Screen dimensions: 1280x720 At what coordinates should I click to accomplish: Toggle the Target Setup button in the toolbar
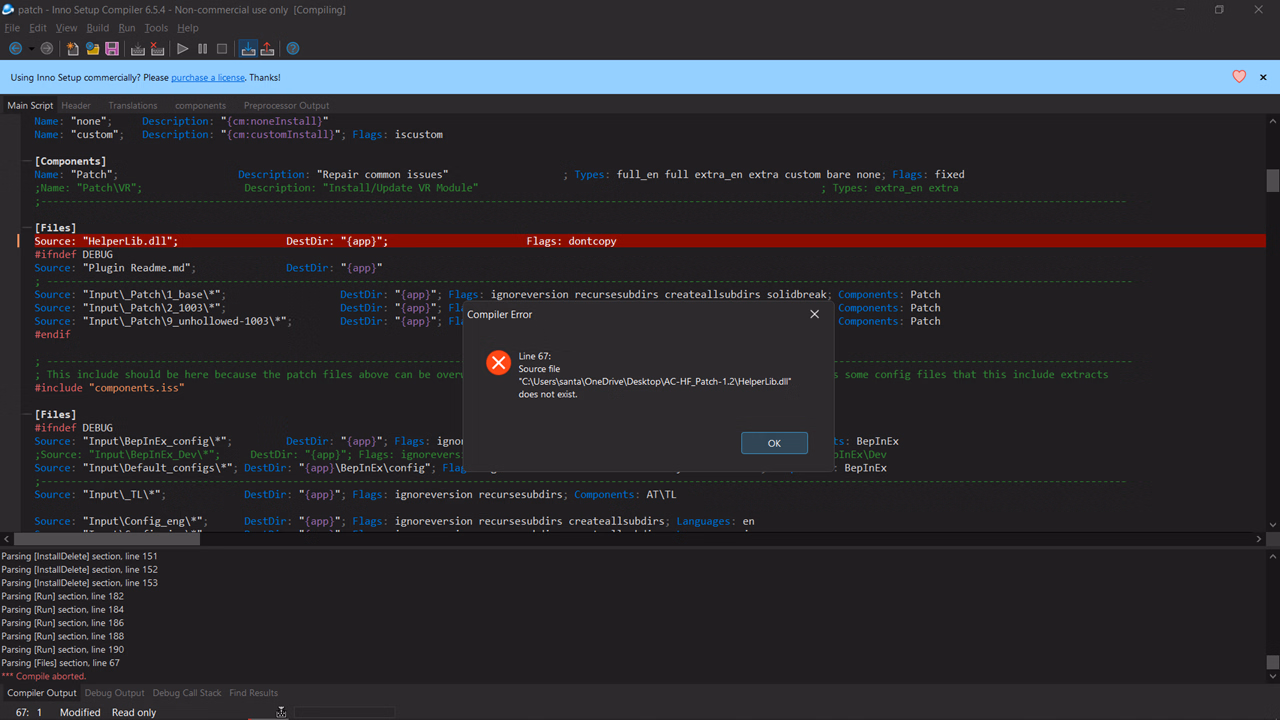coord(248,48)
